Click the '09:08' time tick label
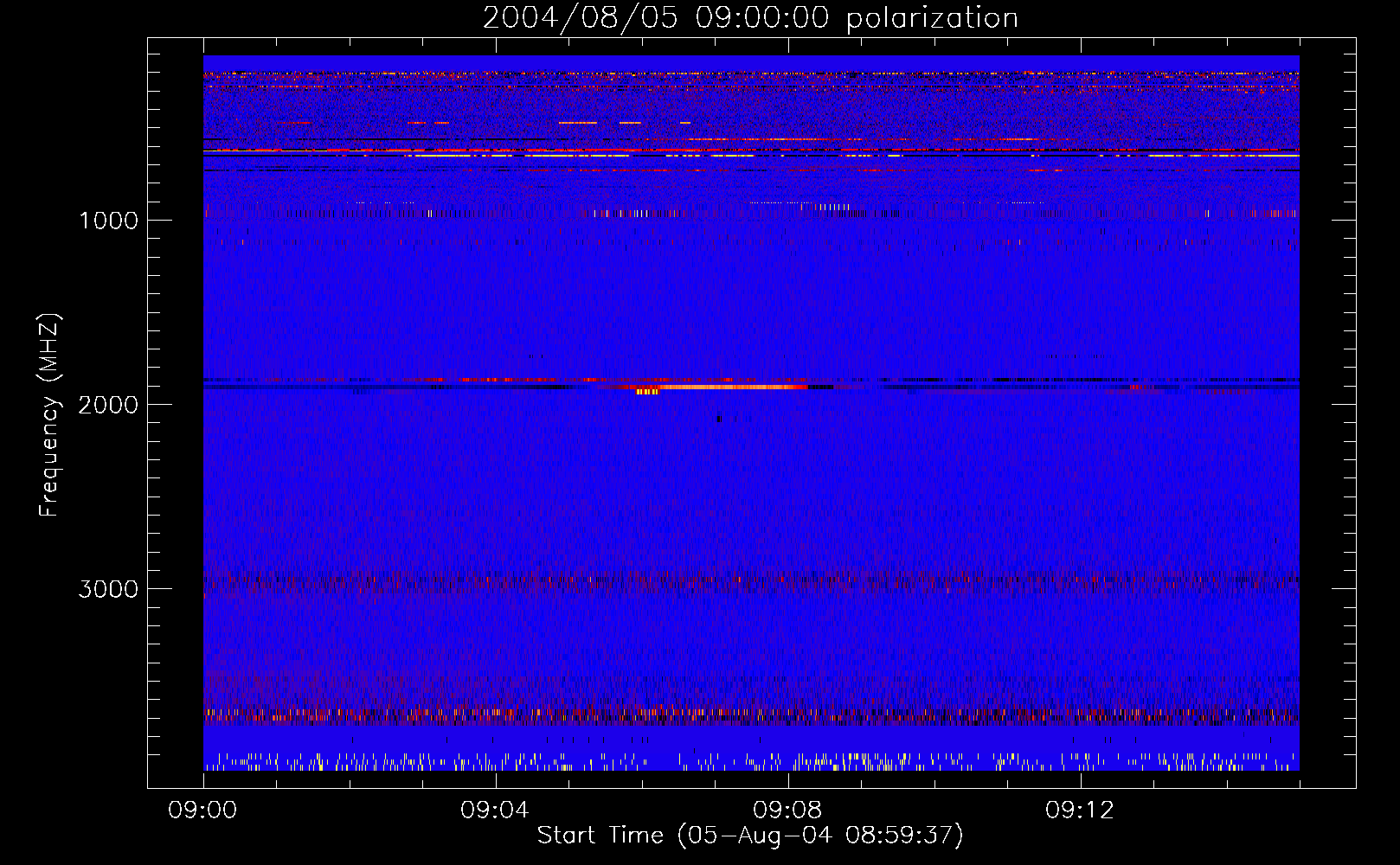The image size is (1400, 865). point(787,811)
